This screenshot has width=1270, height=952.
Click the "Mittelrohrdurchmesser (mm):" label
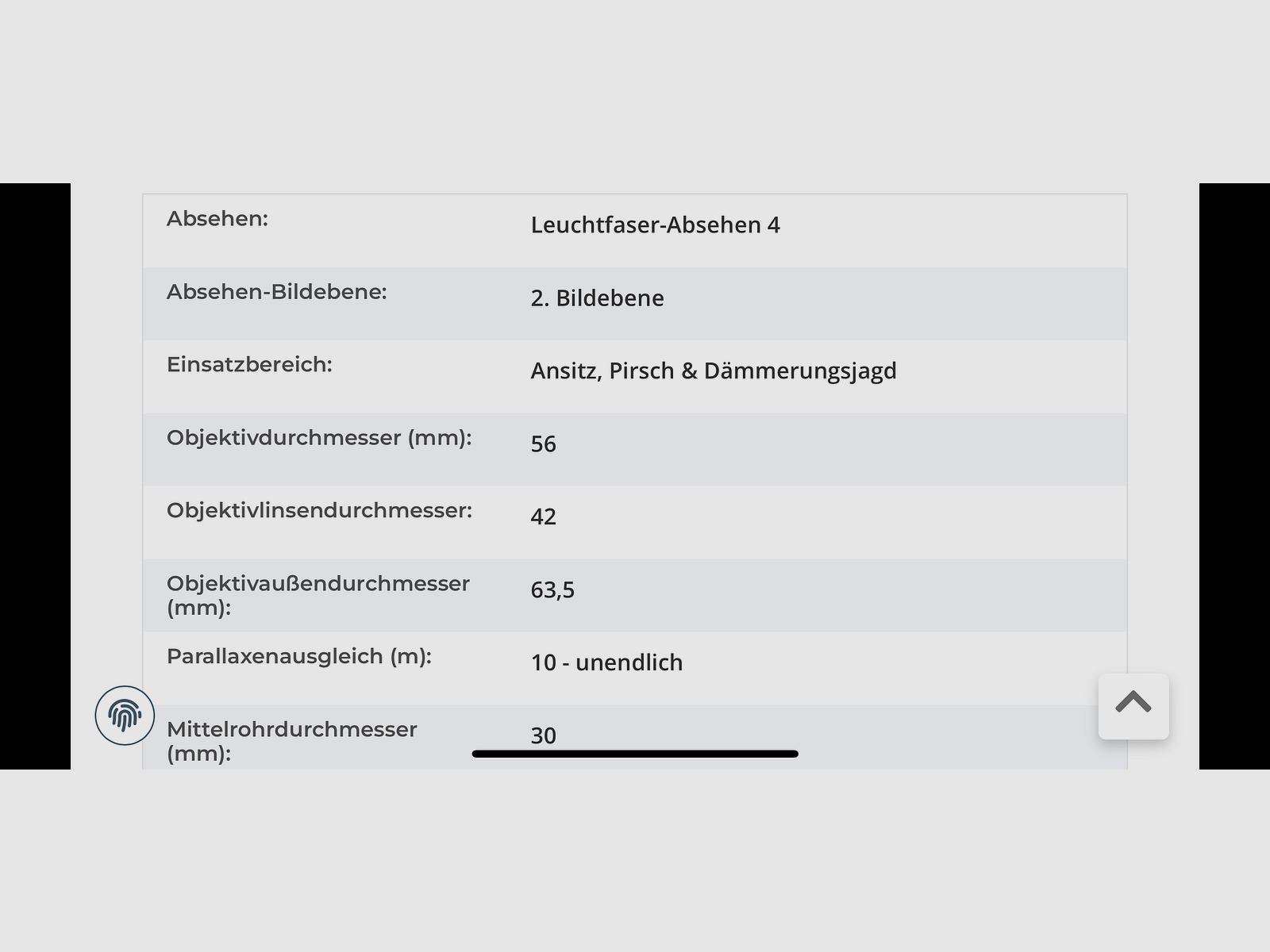coord(291,741)
